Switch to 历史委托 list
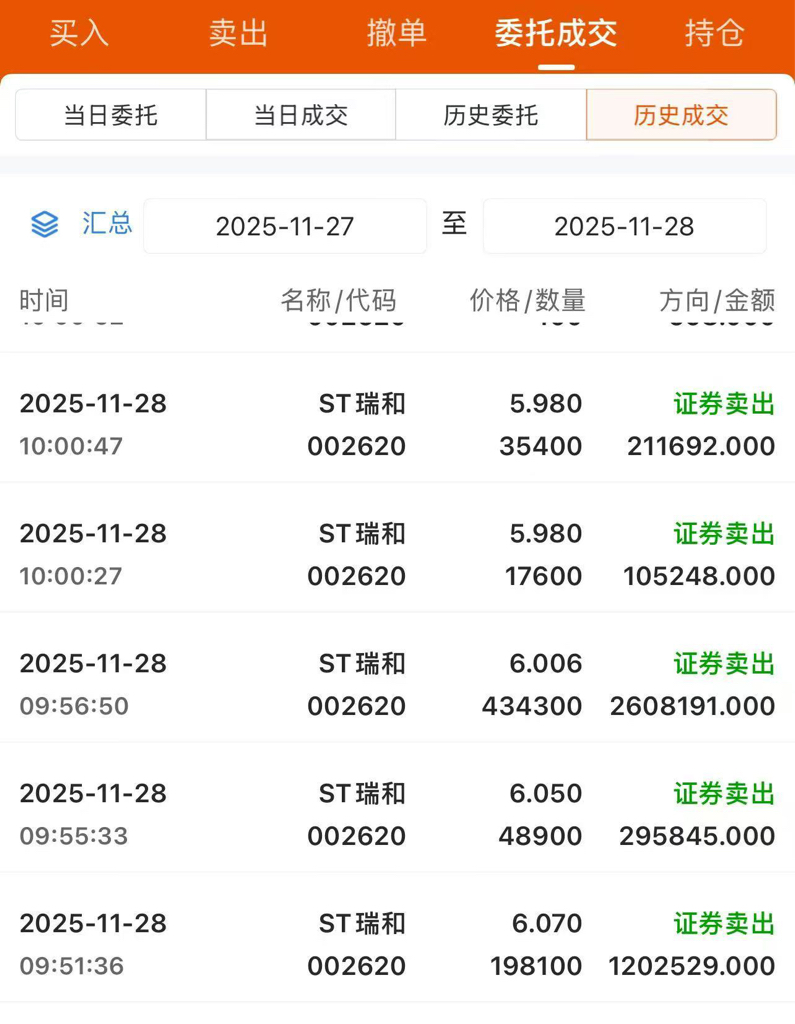The width and height of the screenshot is (795, 1024). pyautogui.click(x=491, y=115)
